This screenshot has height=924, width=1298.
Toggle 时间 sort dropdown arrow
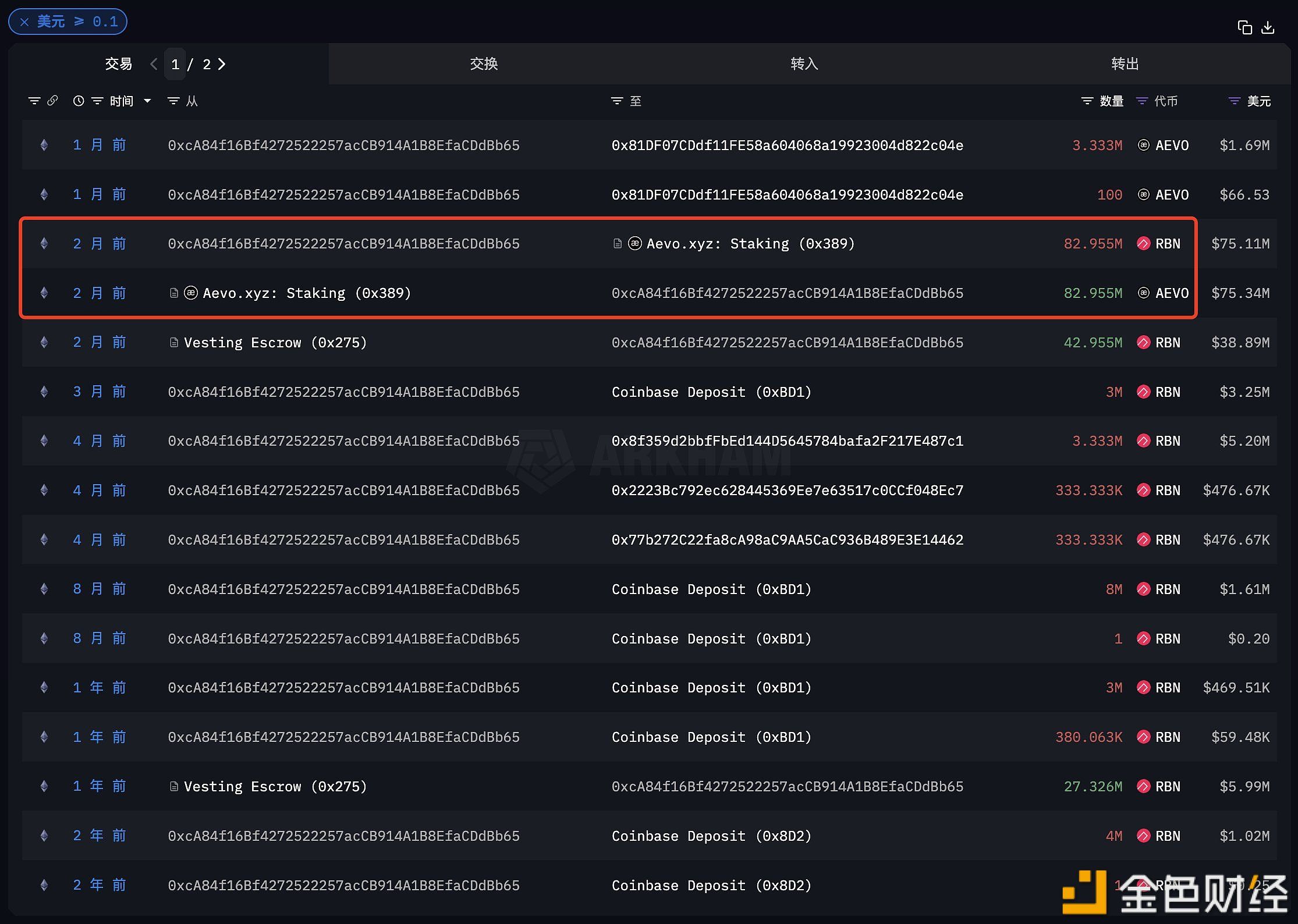[147, 101]
